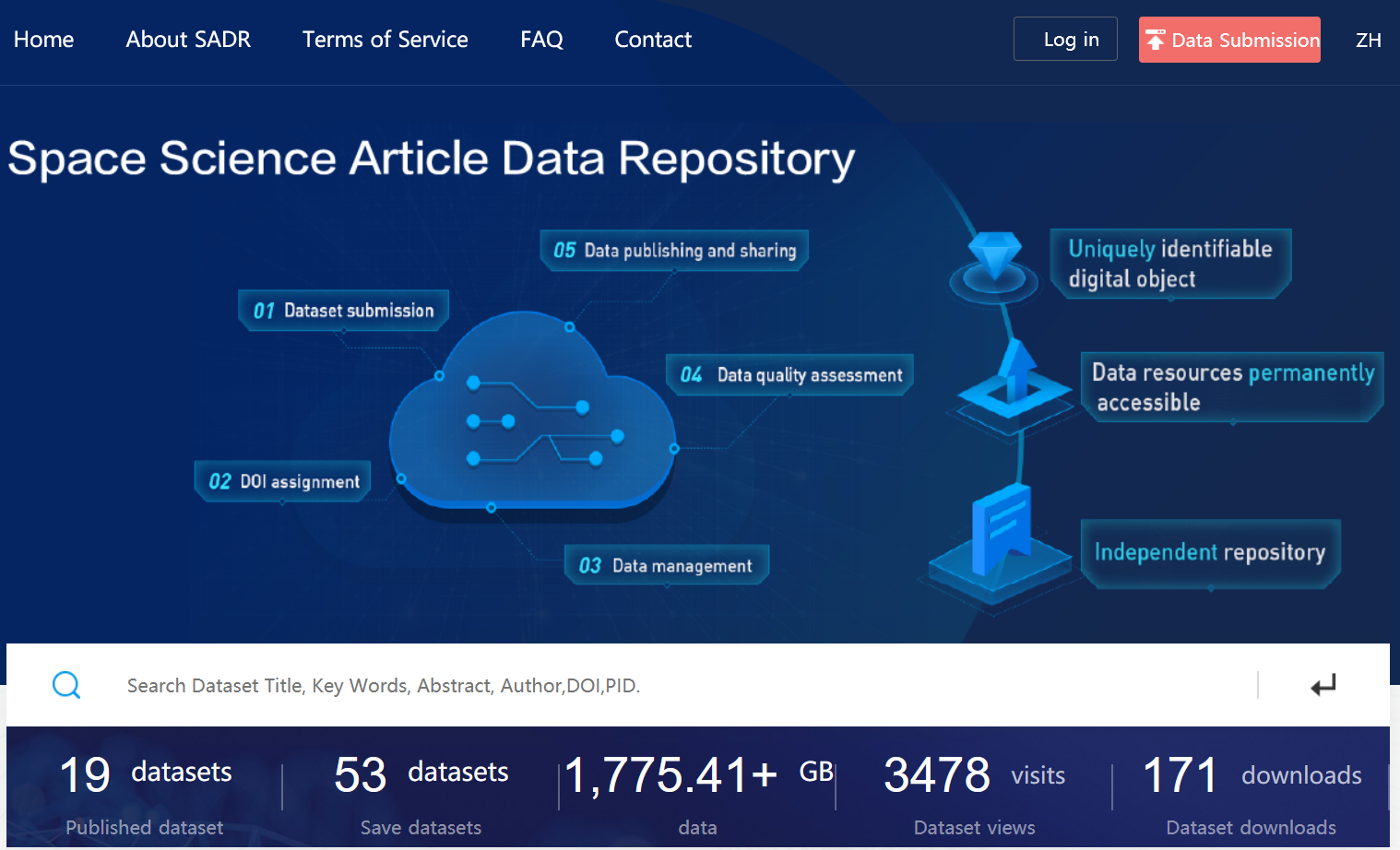Screen dimensions: 1400x850
Task: Switch language to ZH
Action: point(1368,40)
